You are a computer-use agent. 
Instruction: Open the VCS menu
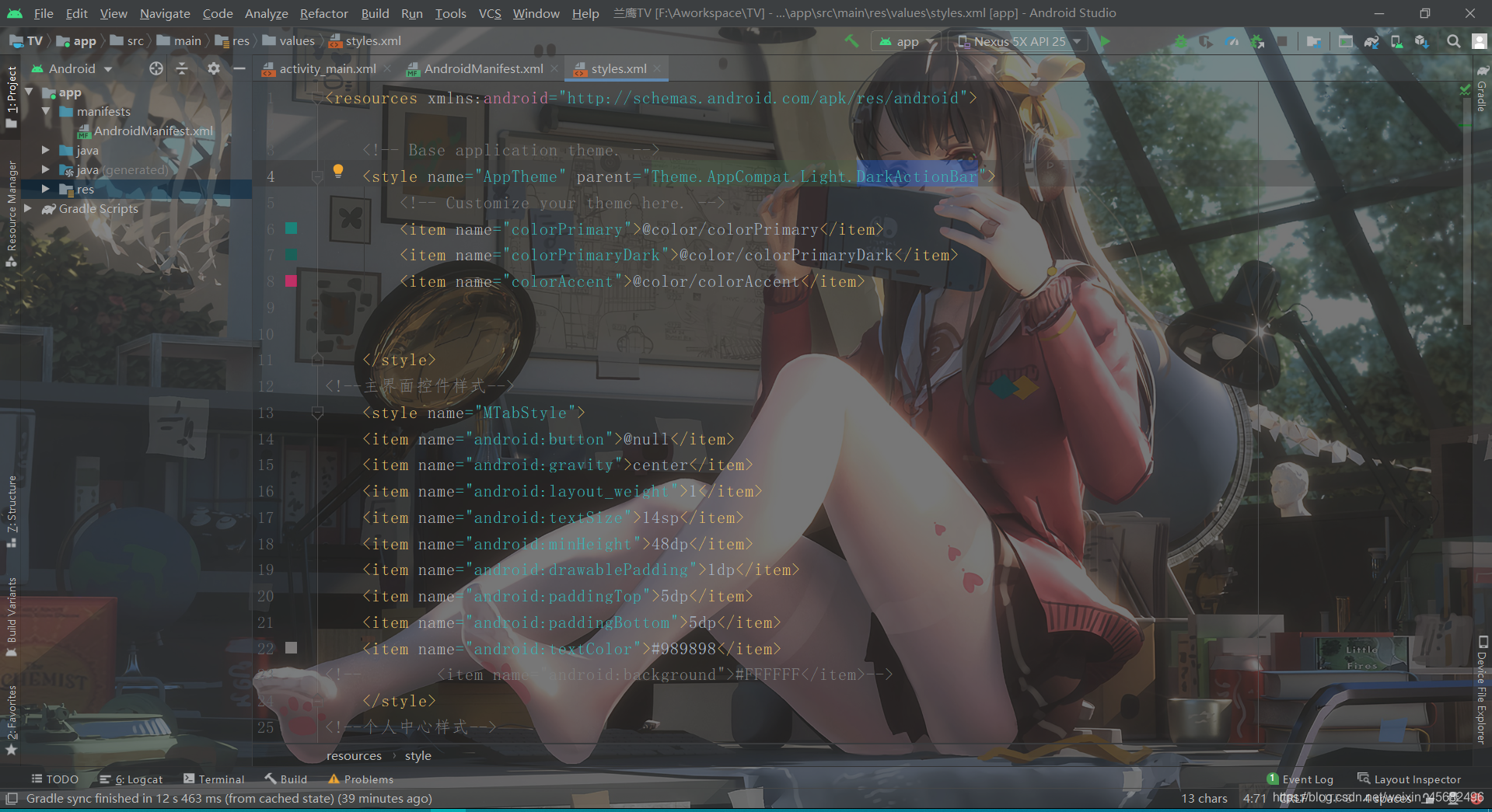tap(490, 13)
